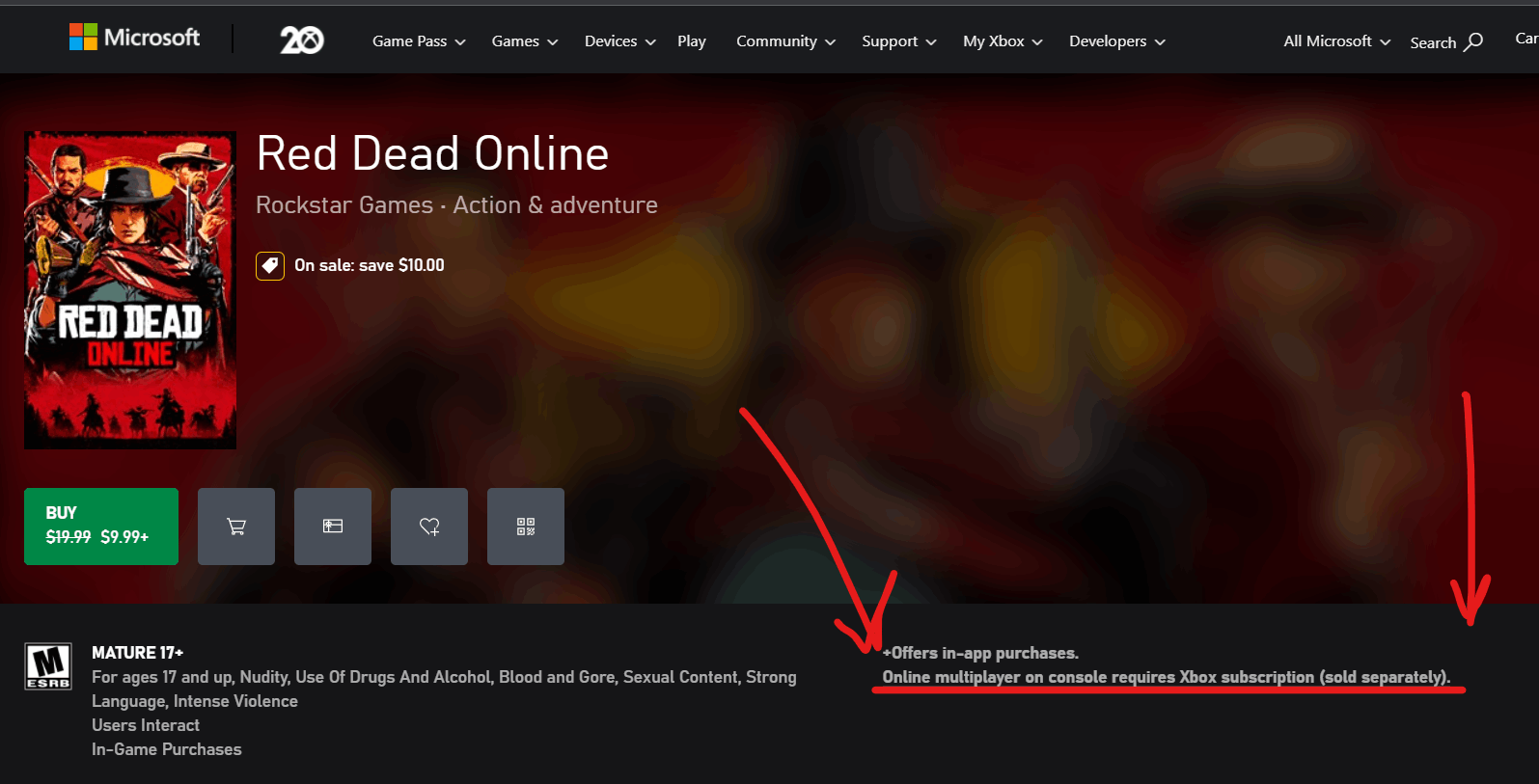The height and width of the screenshot is (784, 1539).
Task: Click the sale price tag icon
Action: [270, 265]
